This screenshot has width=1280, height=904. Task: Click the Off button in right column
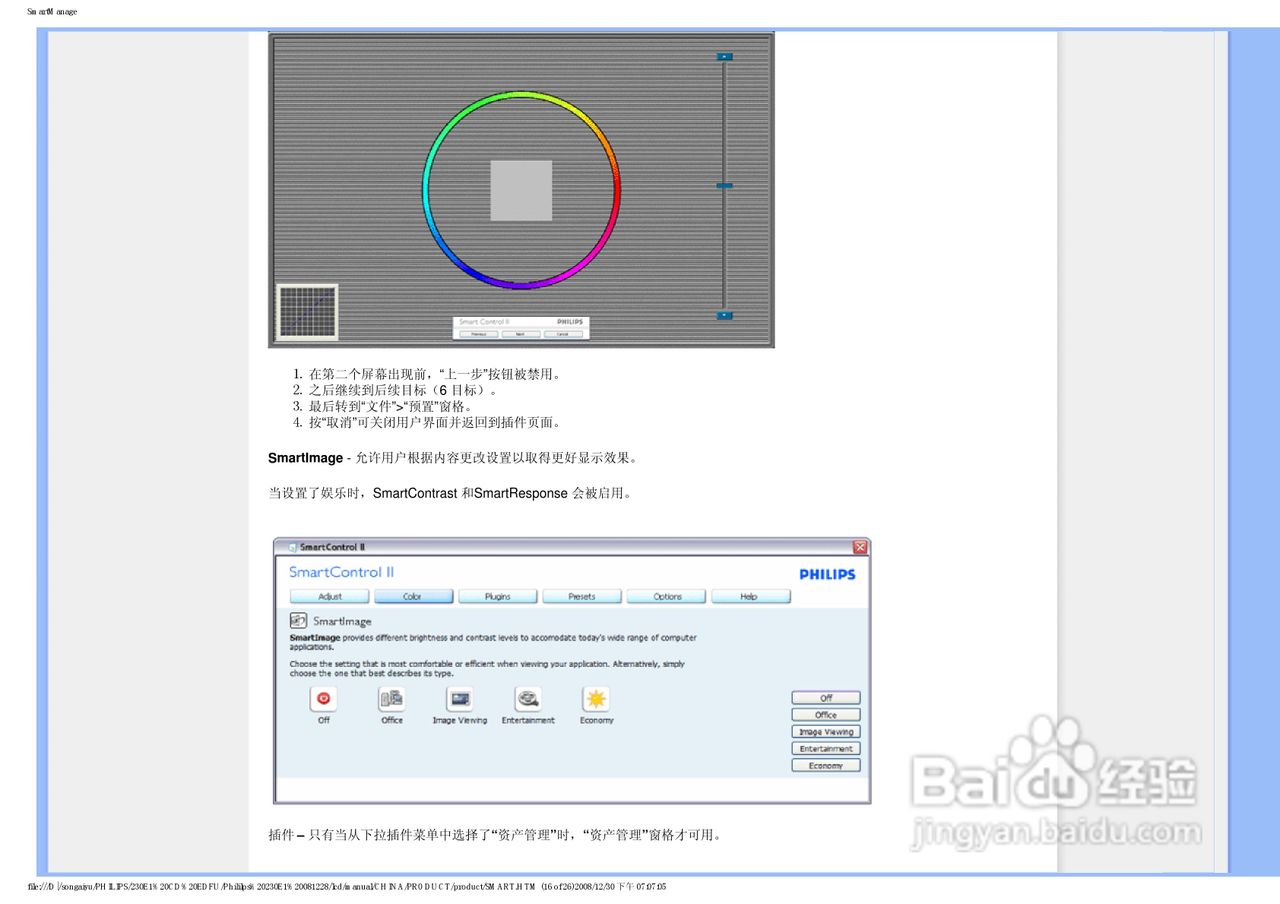(x=826, y=698)
